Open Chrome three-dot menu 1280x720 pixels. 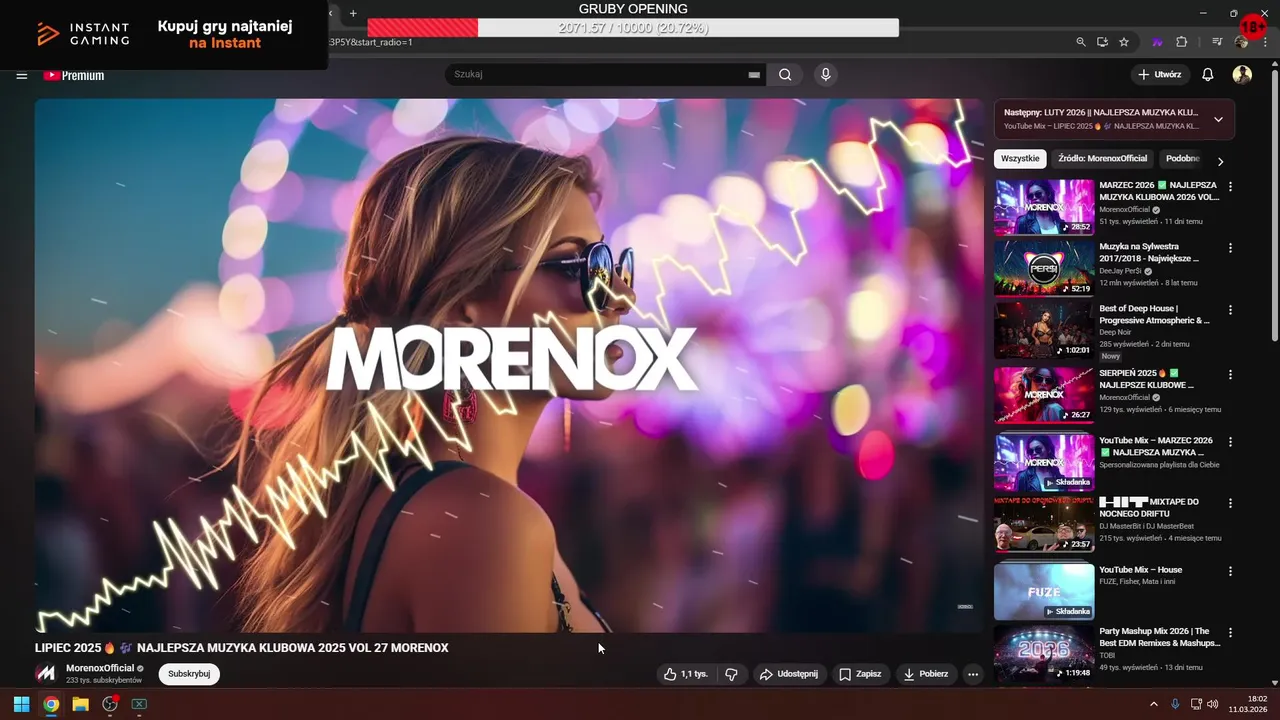tap(1265, 42)
